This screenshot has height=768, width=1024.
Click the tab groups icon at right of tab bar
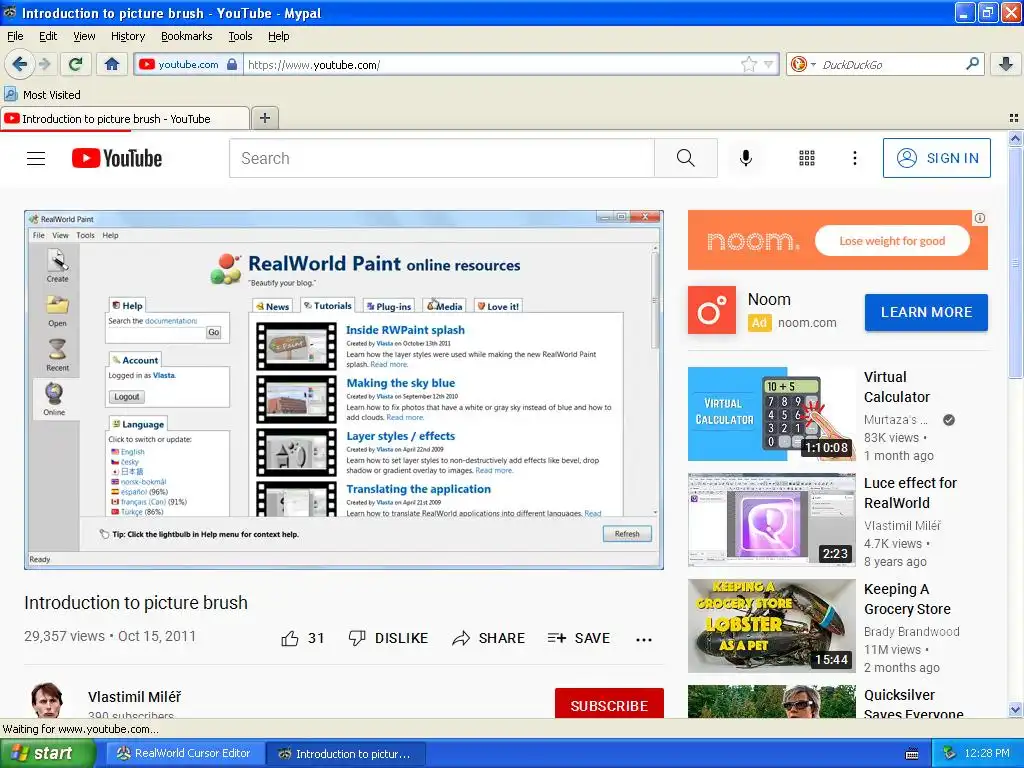(1014, 118)
